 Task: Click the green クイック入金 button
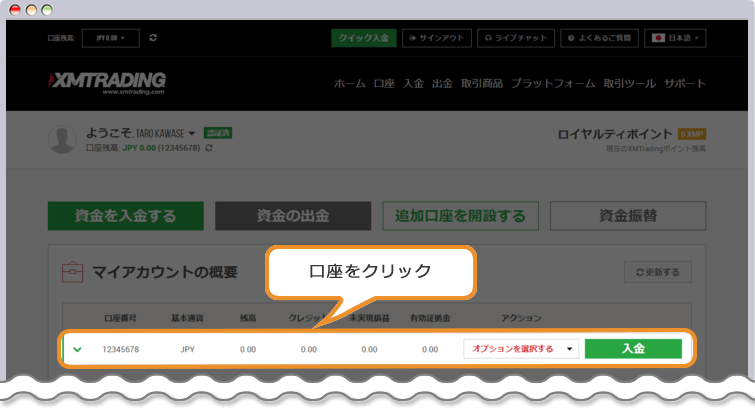(x=364, y=38)
